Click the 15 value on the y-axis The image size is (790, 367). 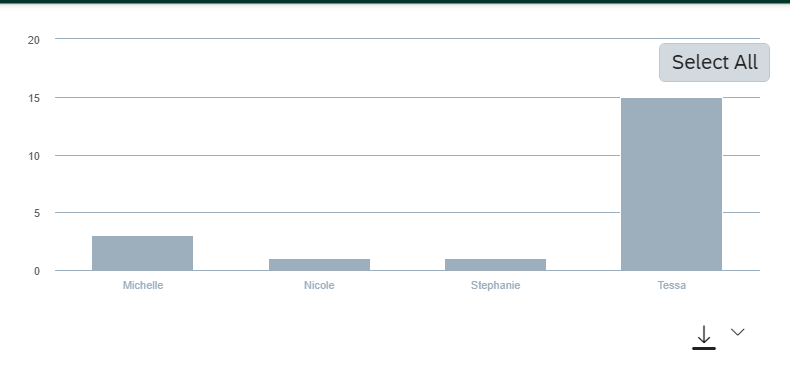point(34,98)
